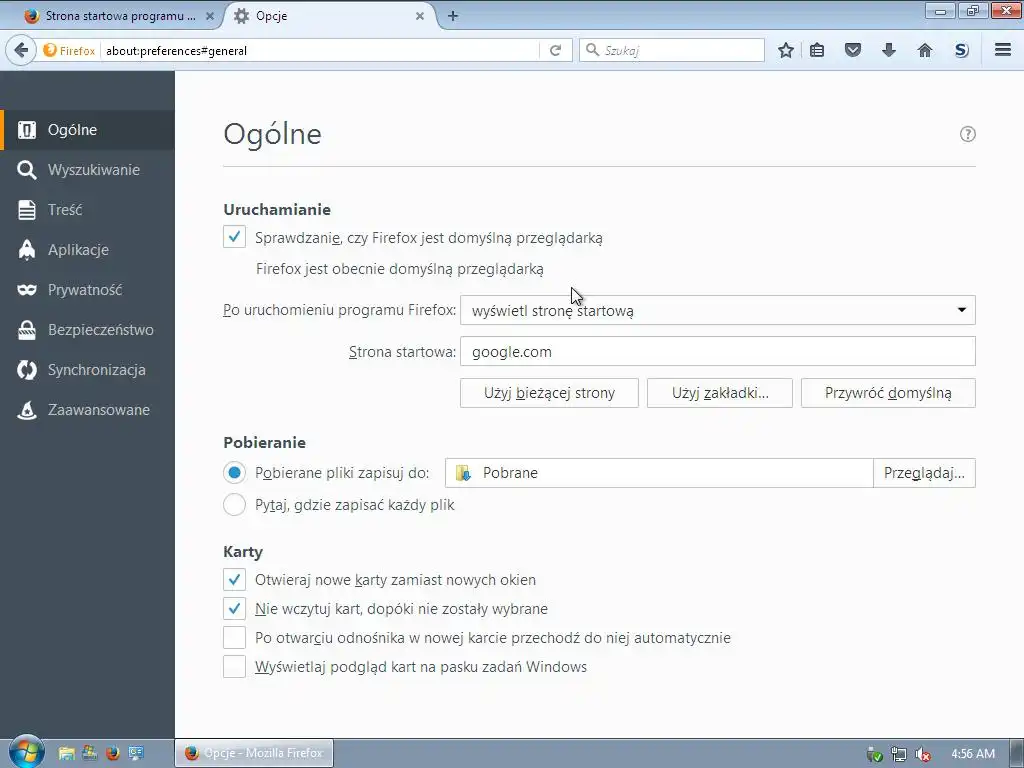Viewport: 1024px width, 768px height.
Task: Open the Treść preferences section
Action: (x=88, y=210)
